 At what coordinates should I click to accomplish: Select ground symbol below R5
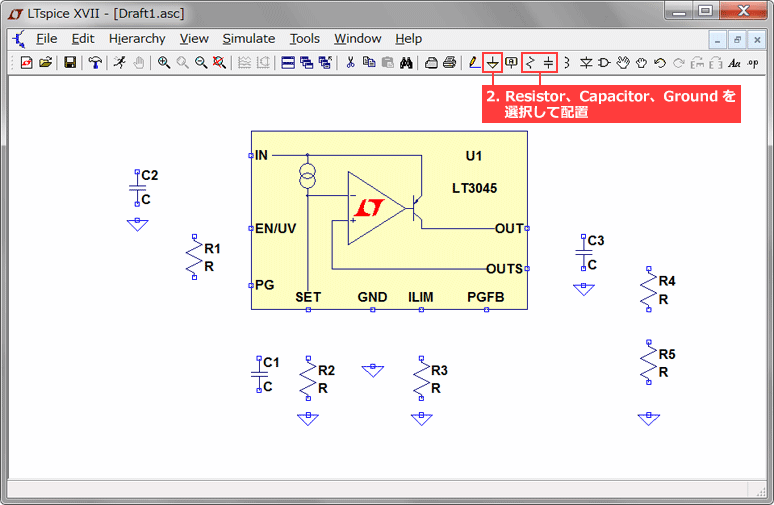coord(649,419)
